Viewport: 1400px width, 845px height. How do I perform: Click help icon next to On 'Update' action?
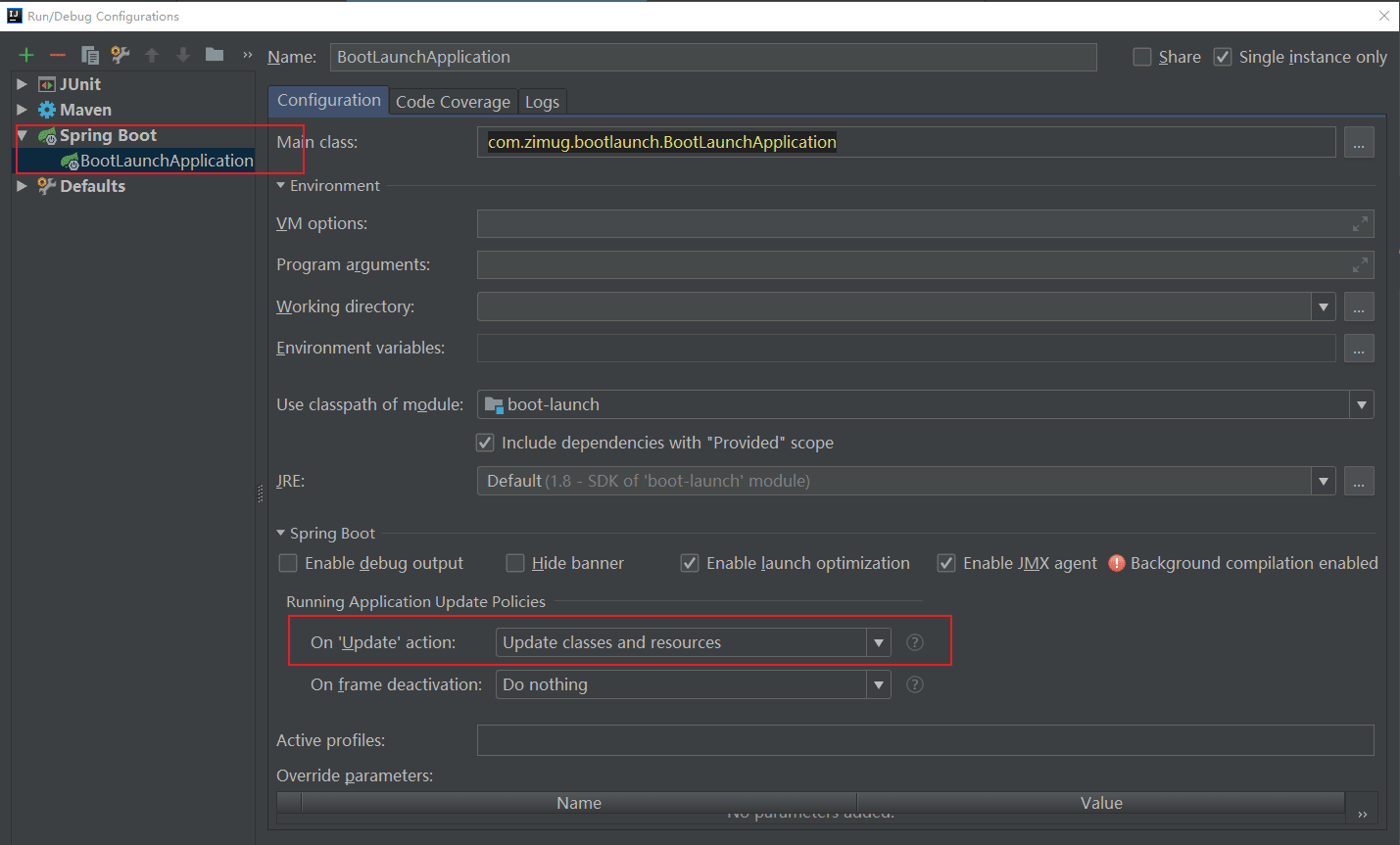tap(915, 642)
